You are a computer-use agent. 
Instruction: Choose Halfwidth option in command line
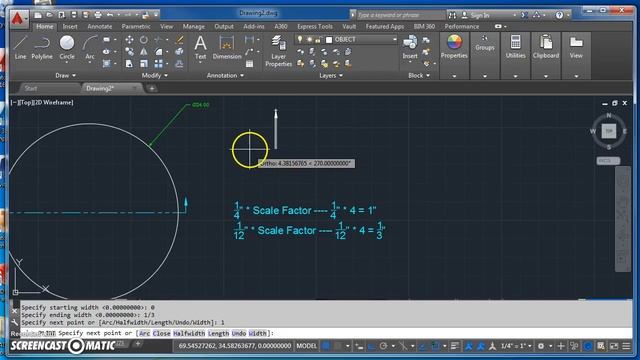pyautogui.click(x=189, y=333)
